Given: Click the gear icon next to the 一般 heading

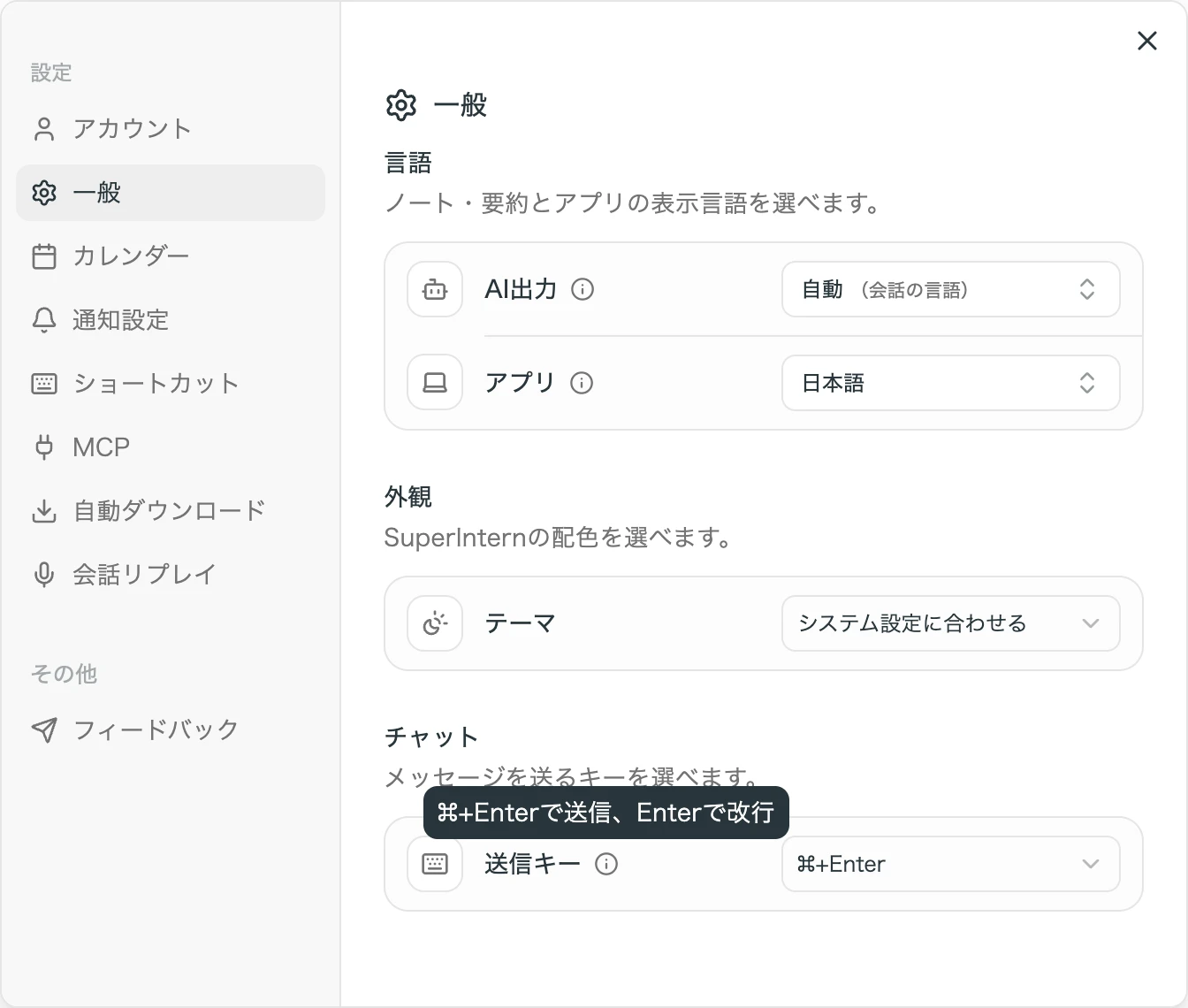Looking at the screenshot, I should (401, 105).
